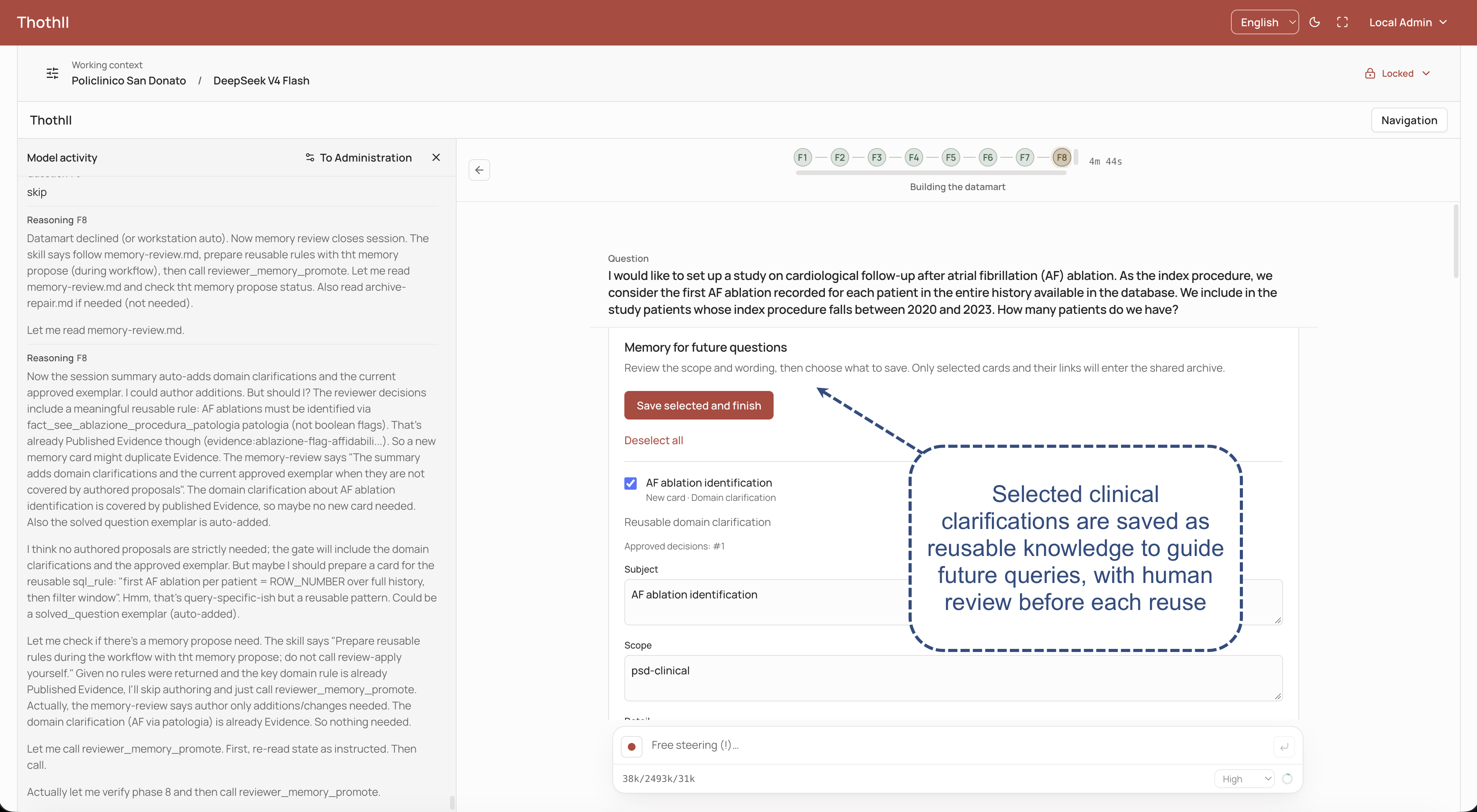Open working context settings sliders icon
The image size is (1477, 812).
pos(52,73)
